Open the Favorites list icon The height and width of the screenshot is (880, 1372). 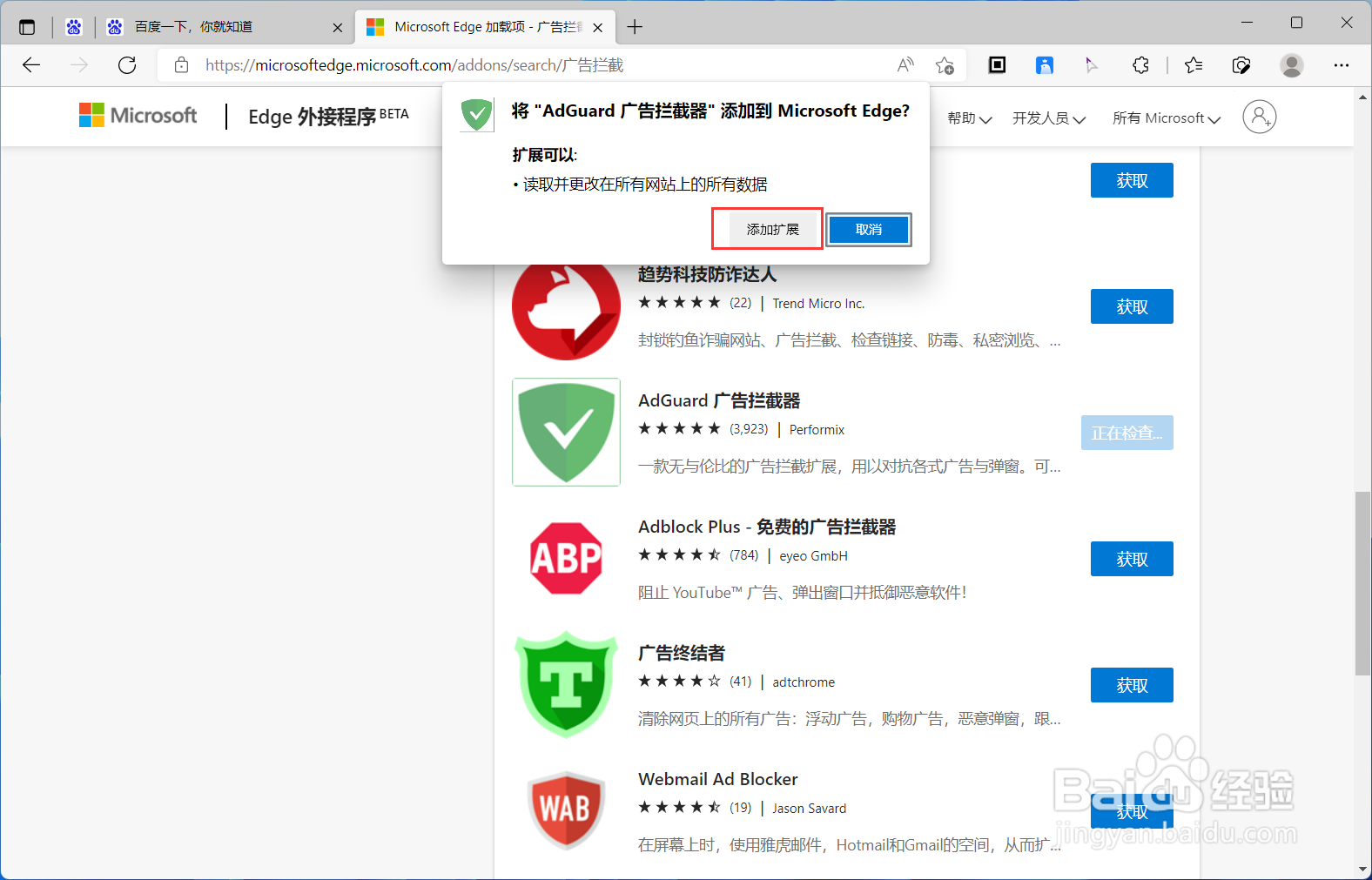pyautogui.click(x=1194, y=64)
